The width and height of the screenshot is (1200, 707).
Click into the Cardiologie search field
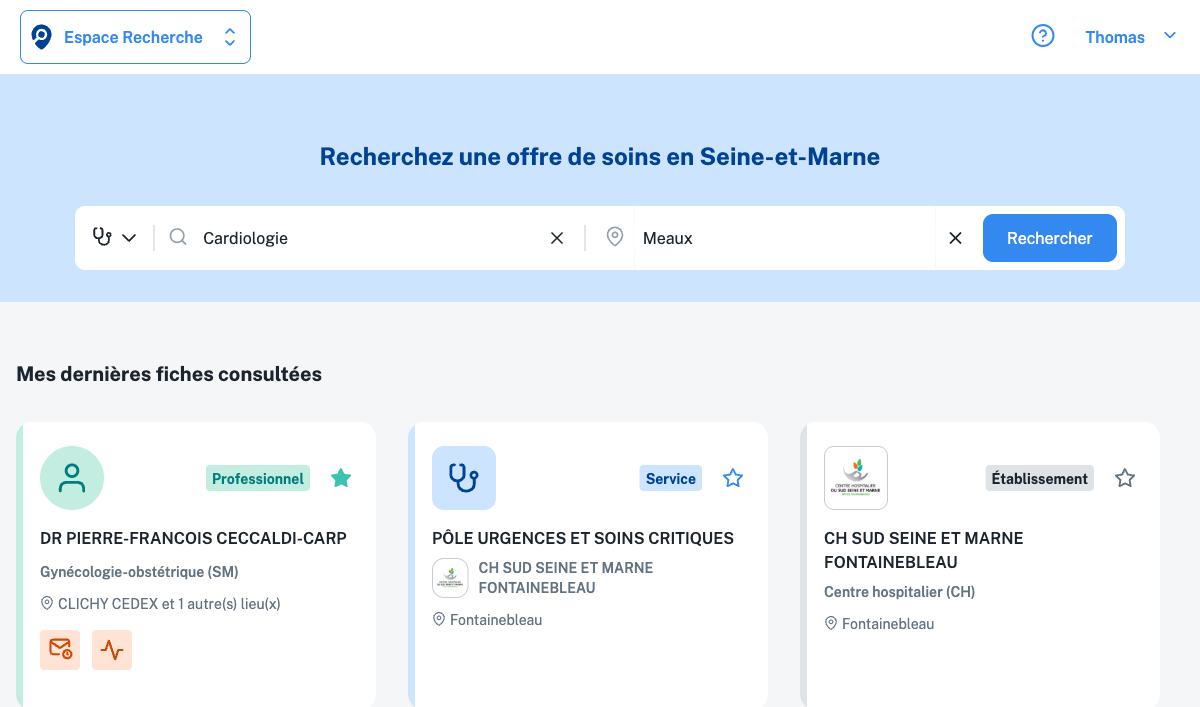pyautogui.click(x=370, y=238)
